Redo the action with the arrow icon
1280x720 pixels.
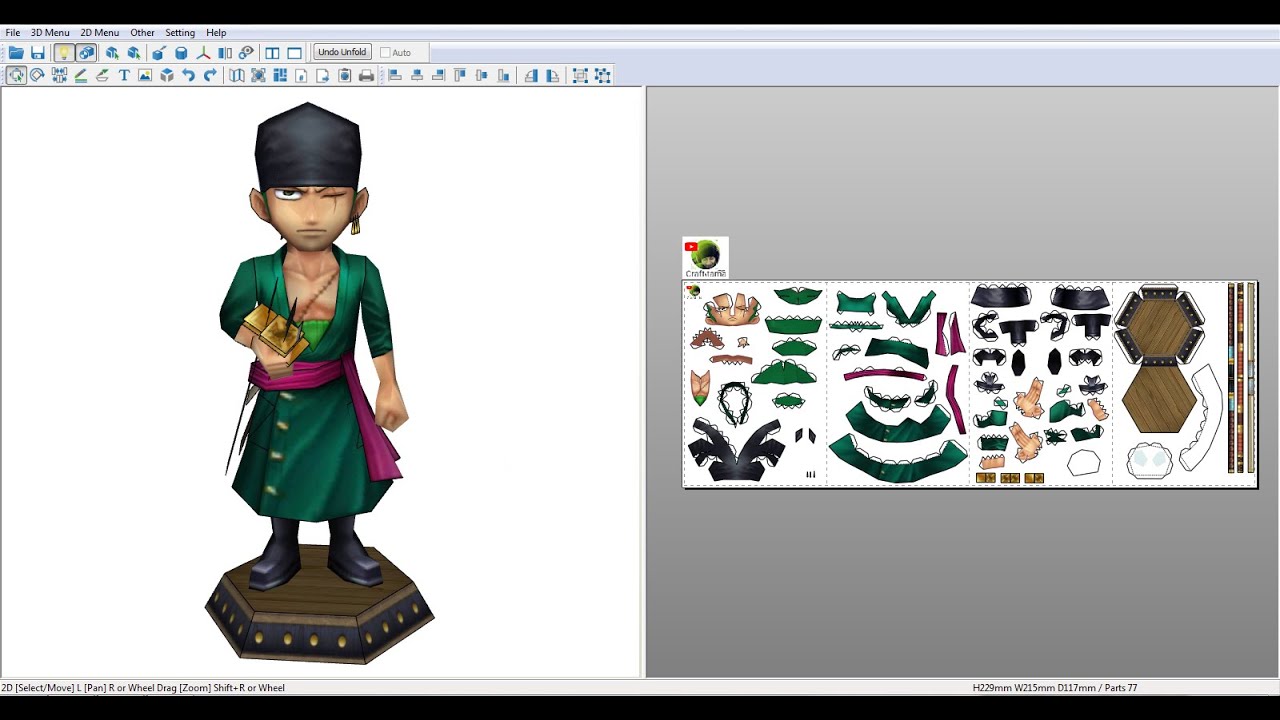210,76
